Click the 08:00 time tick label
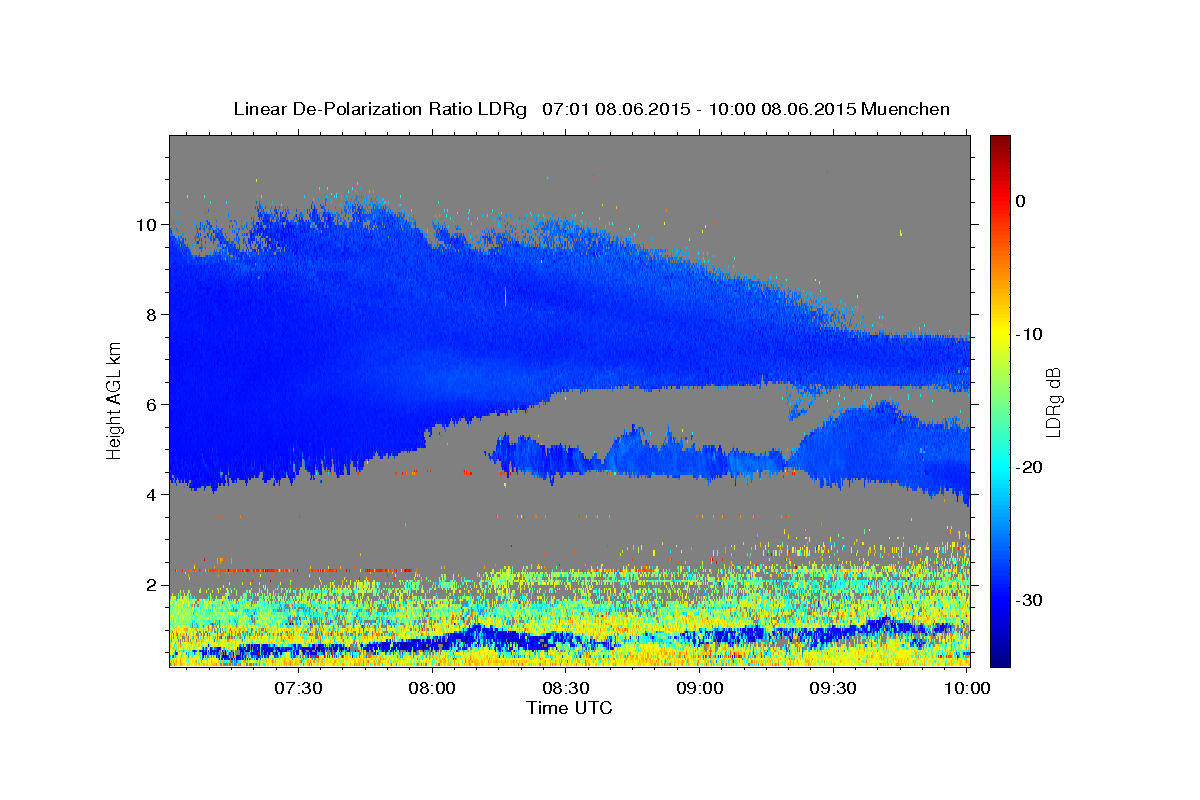Screen dimensions: 1200x800 click(x=433, y=688)
